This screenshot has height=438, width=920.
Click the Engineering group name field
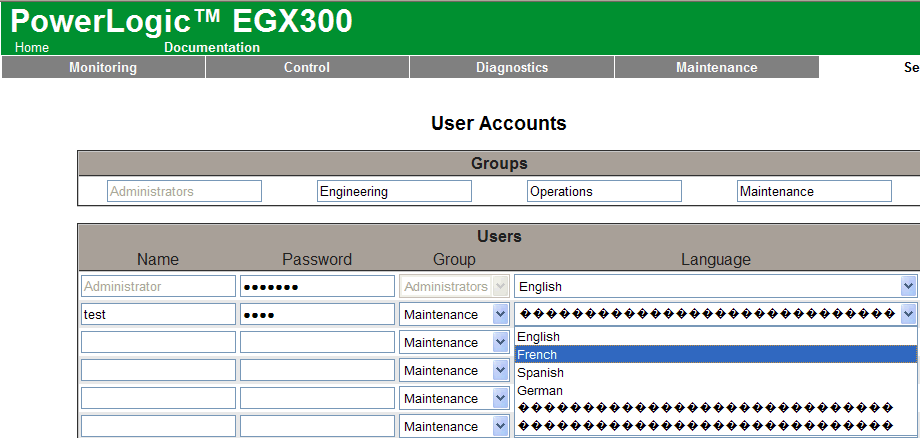(394, 191)
